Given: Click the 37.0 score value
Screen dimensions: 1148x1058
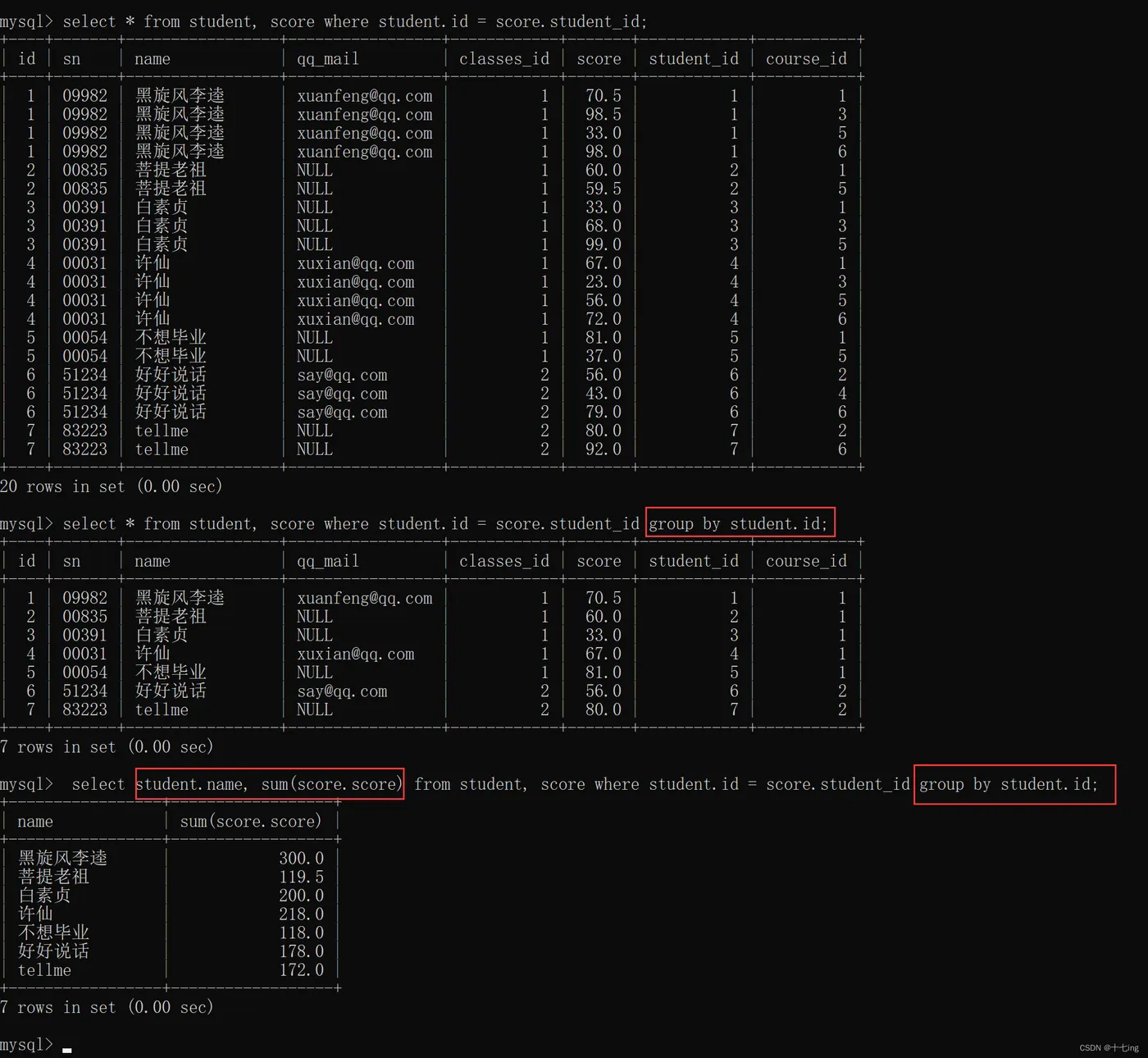Looking at the screenshot, I should (x=603, y=356).
